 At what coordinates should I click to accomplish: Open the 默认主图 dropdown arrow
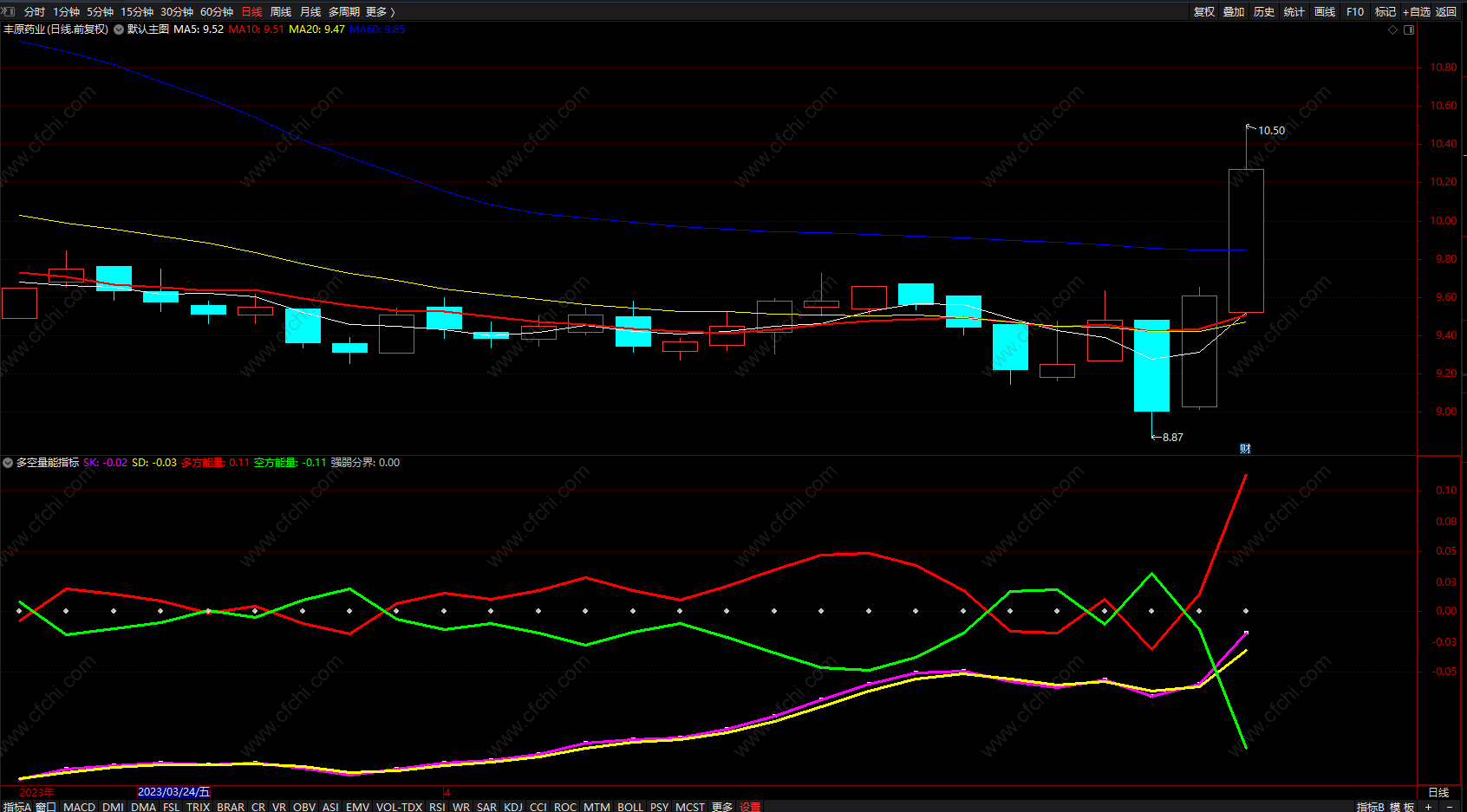(119, 29)
